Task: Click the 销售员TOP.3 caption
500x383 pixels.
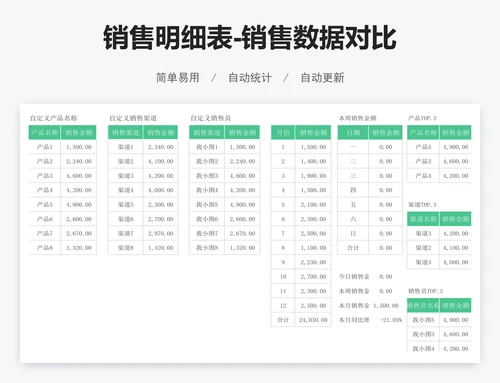Action: pos(425,291)
